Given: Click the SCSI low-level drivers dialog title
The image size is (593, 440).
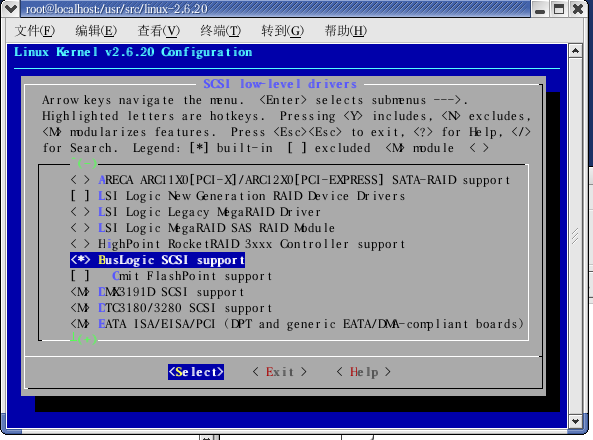Looking at the screenshot, I should (280, 84).
